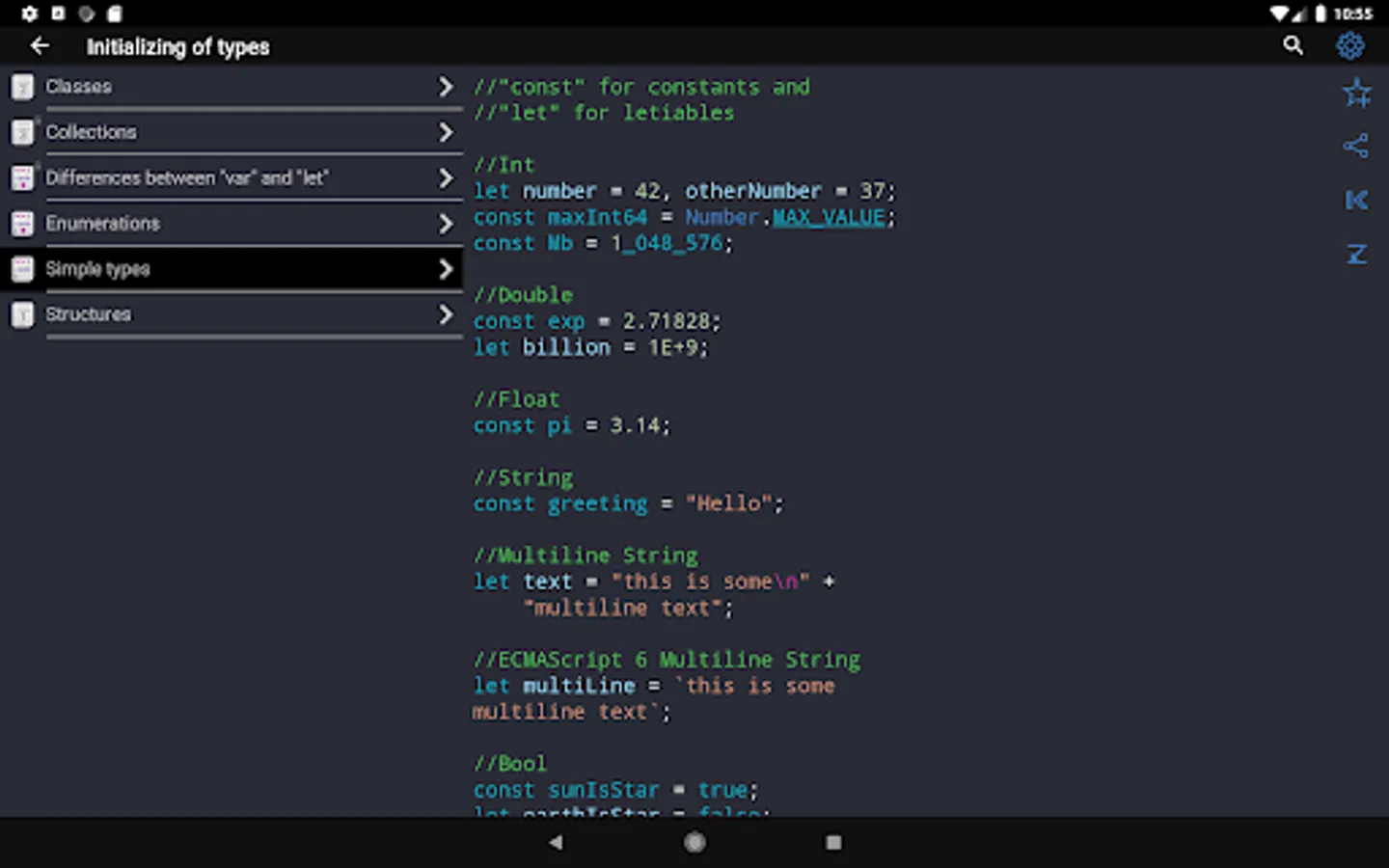Expand the Structures chevron arrow
This screenshot has width=1389, height=868.
pyautogui.click(x=445, y=314)
